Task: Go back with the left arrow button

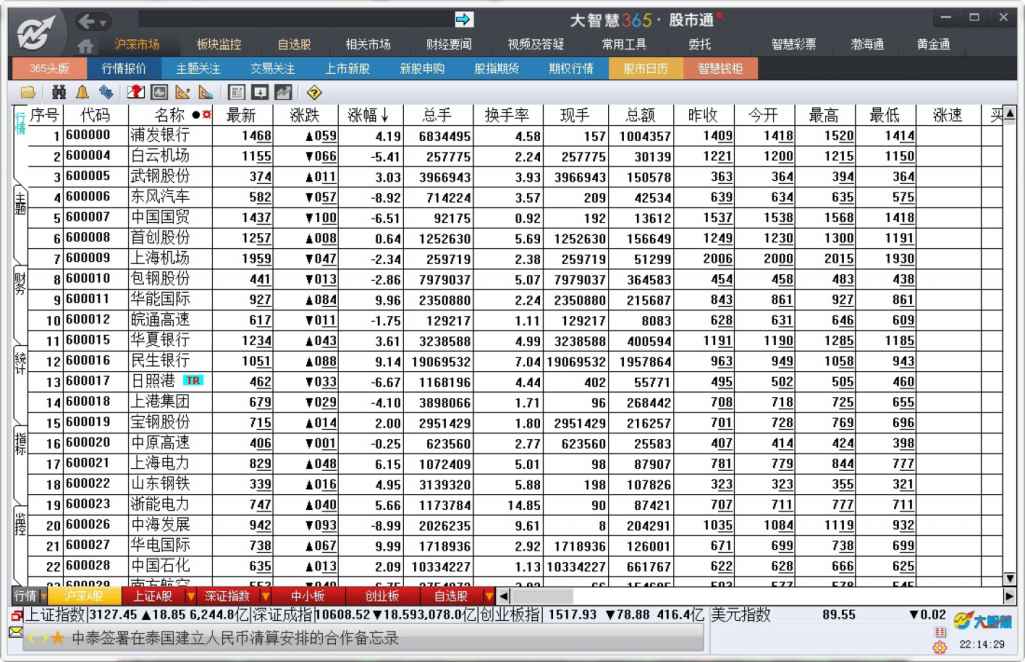Action: pyautogui.click(x=86, y=22)
